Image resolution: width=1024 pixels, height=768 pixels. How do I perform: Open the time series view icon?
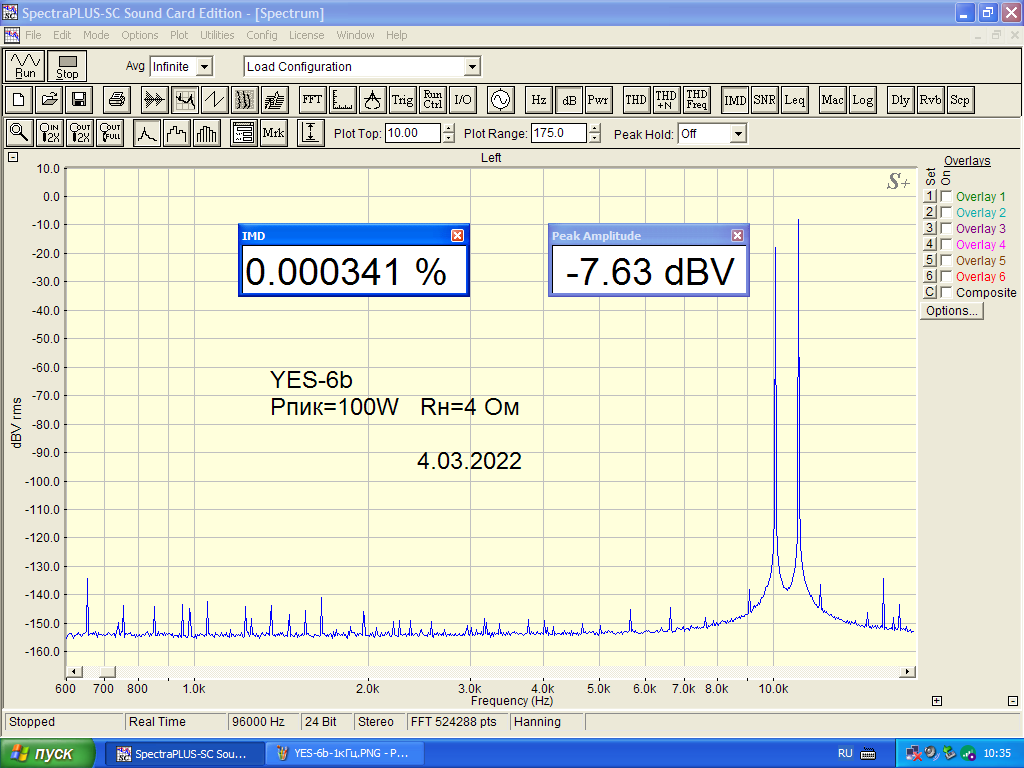pos(155,100)
